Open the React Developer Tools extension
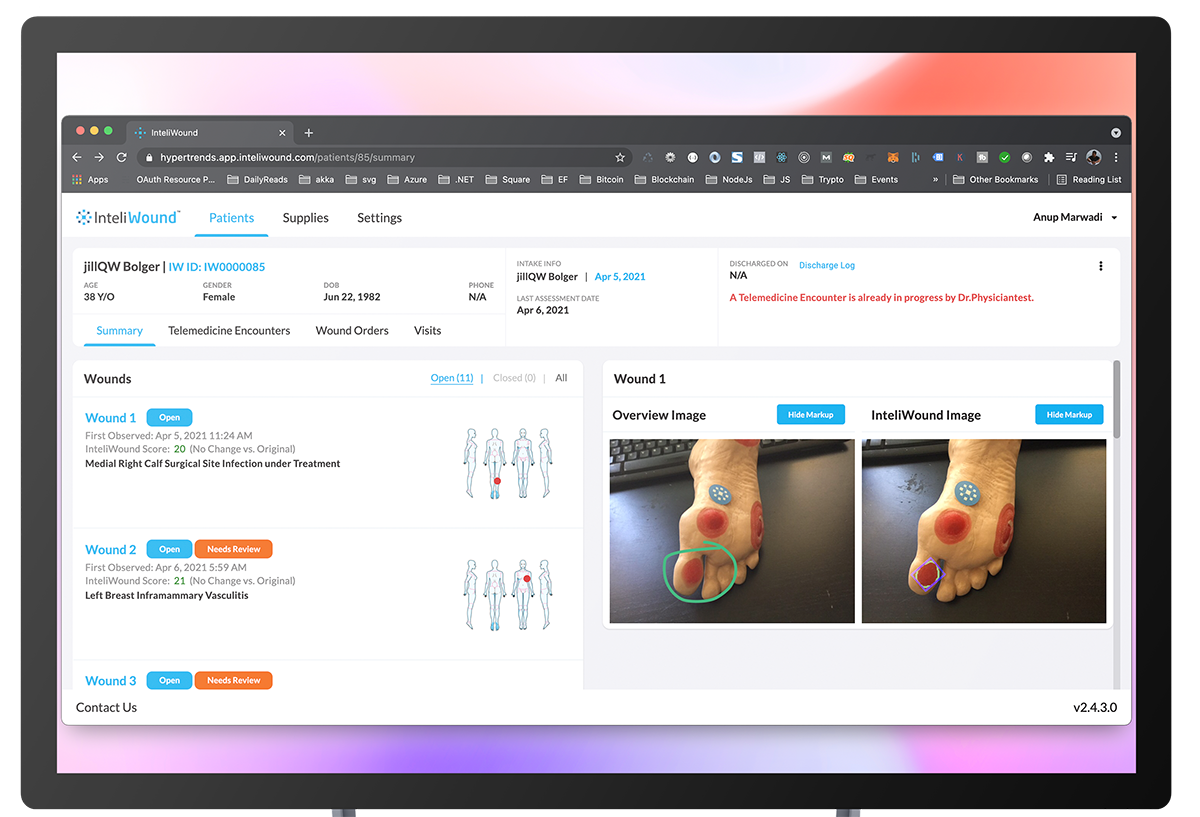 [x=781, y=157]
